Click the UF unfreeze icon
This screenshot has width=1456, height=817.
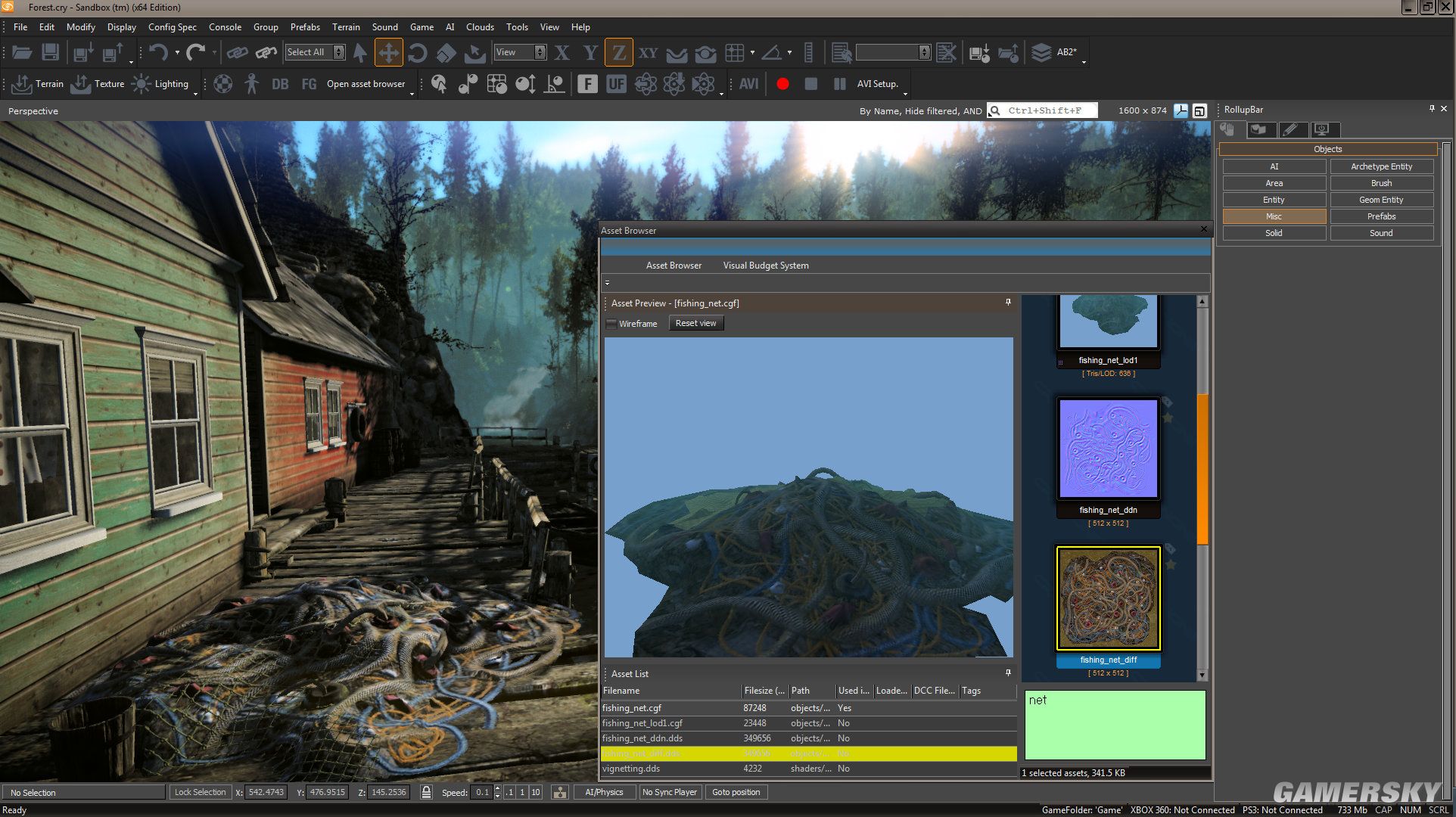tap(616, 84)
